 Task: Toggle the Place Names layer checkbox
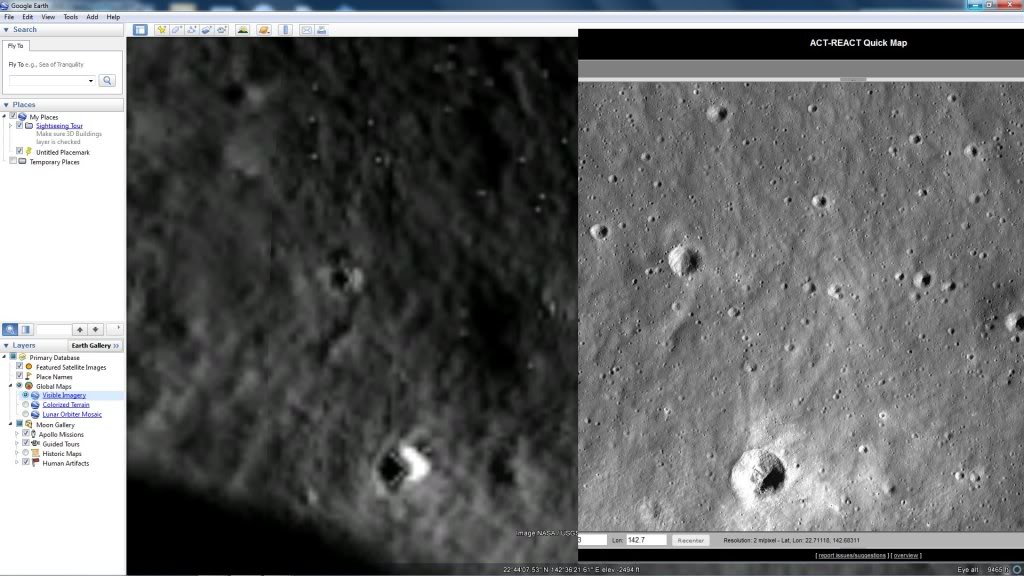coord(20,376)
